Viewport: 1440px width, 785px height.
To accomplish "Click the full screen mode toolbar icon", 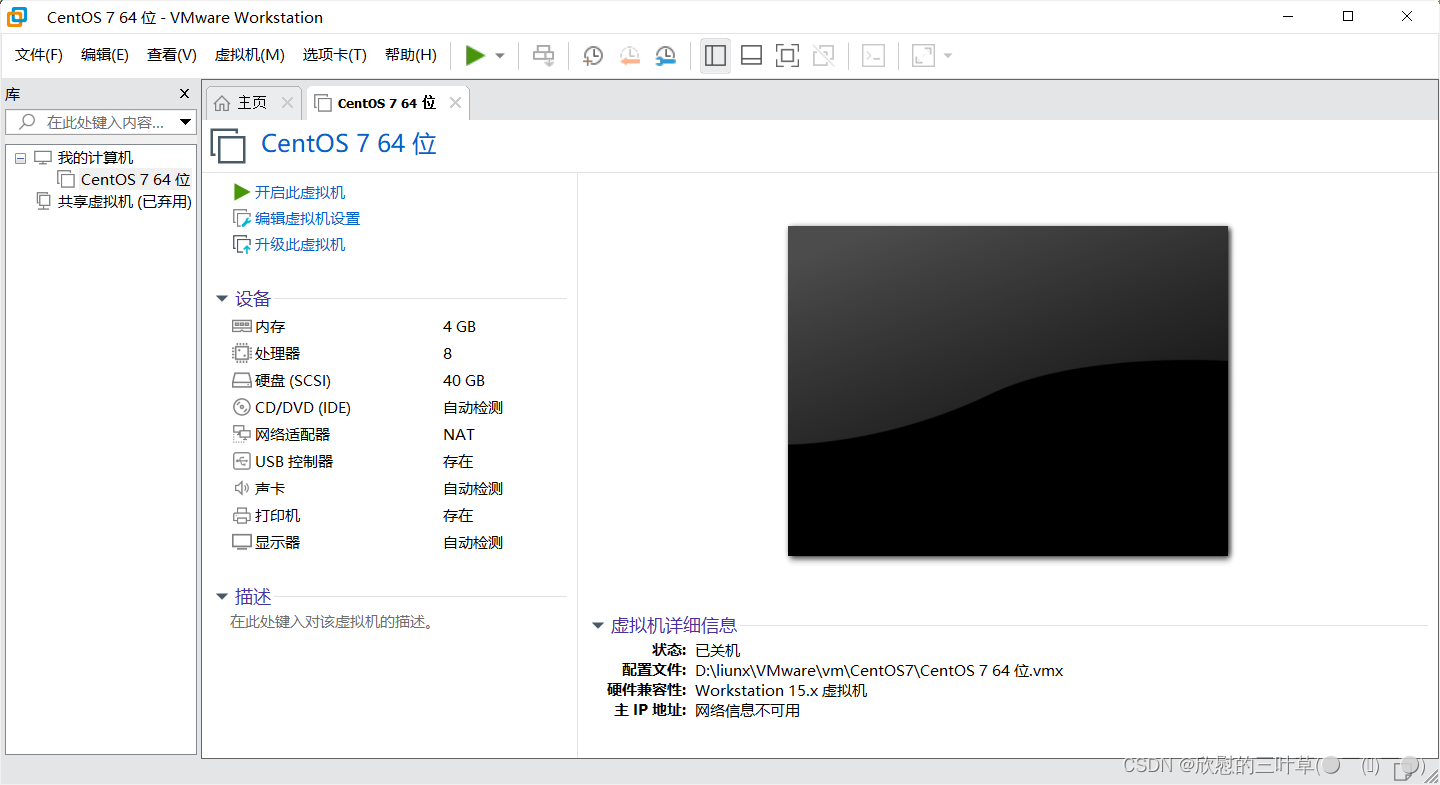I will 787,55.
